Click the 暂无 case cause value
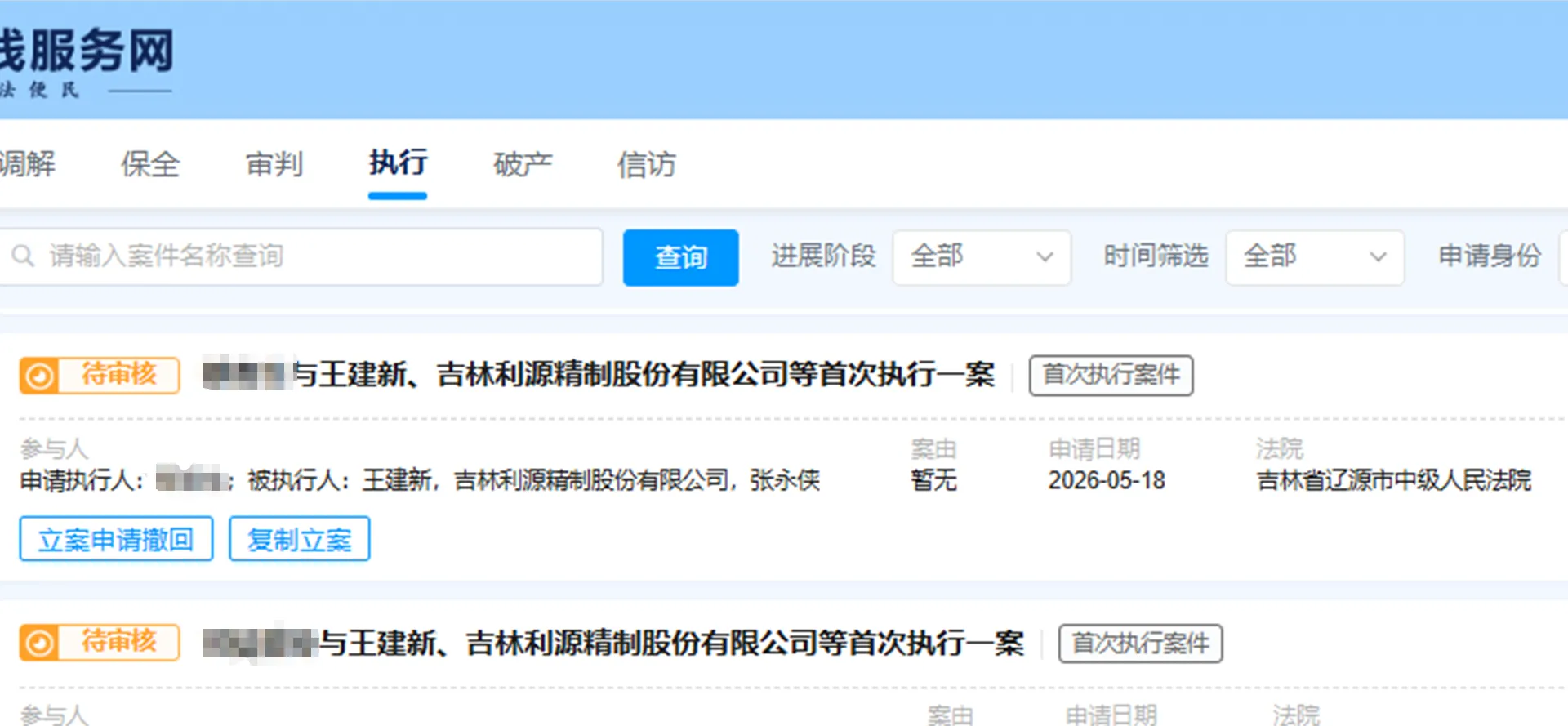 pyautogui.click(x=933, y=480)
